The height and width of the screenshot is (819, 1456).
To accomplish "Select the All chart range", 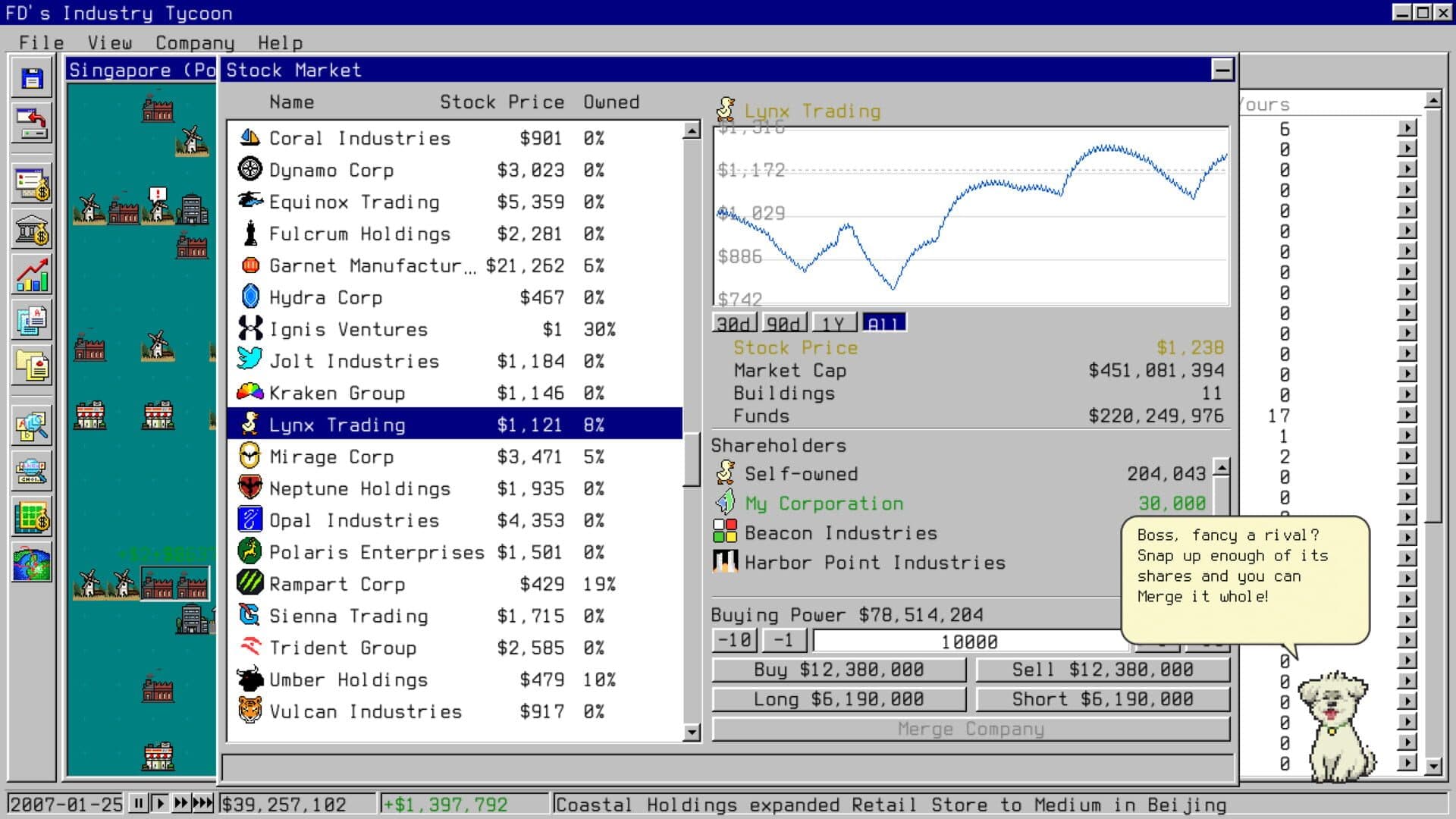I will click(x=883, y=324).
